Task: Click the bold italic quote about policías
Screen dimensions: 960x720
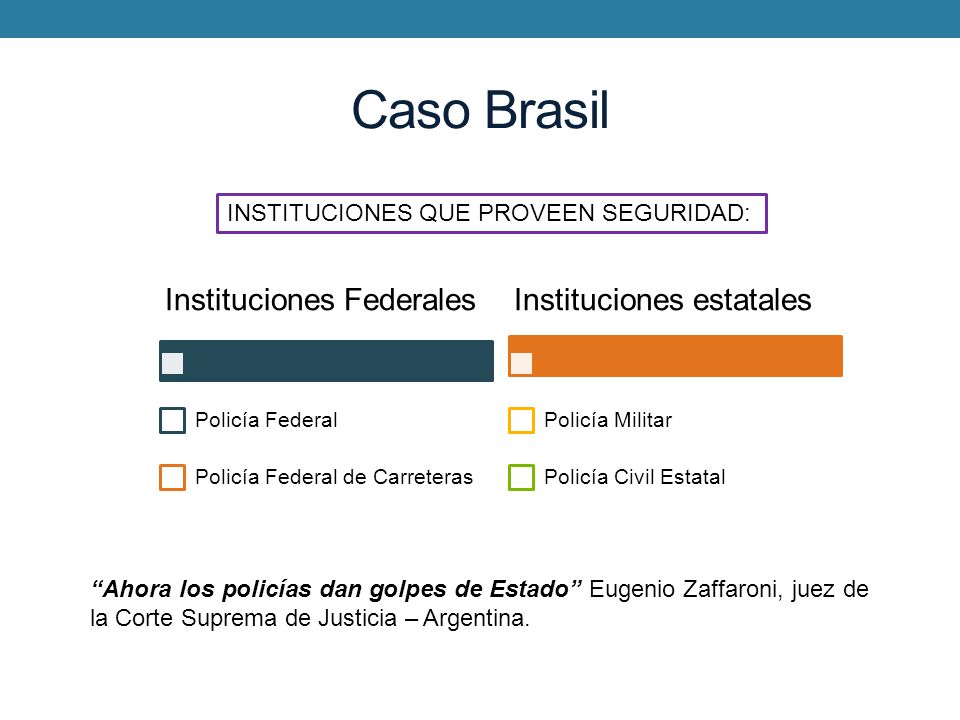Action: pyautogui.click(x=336, y=589)
